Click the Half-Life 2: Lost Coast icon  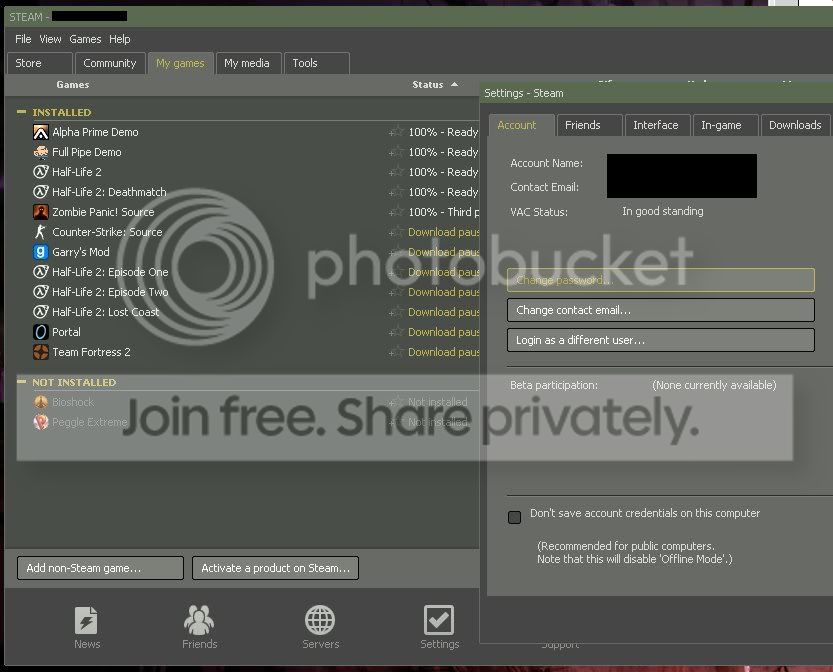[x=41, y=312]
